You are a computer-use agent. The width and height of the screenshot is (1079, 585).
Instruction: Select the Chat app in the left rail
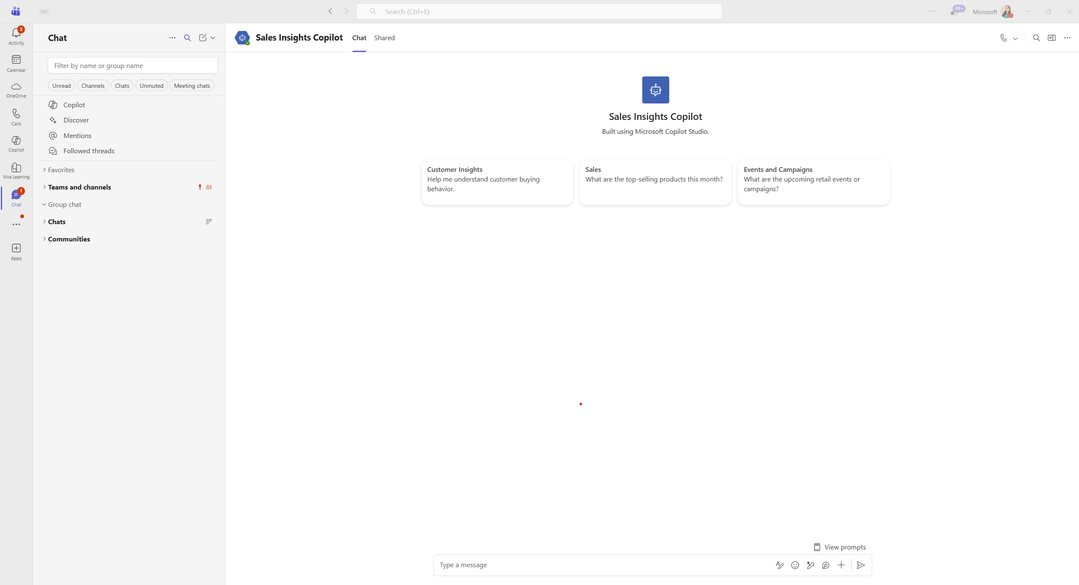click(16, 198)
